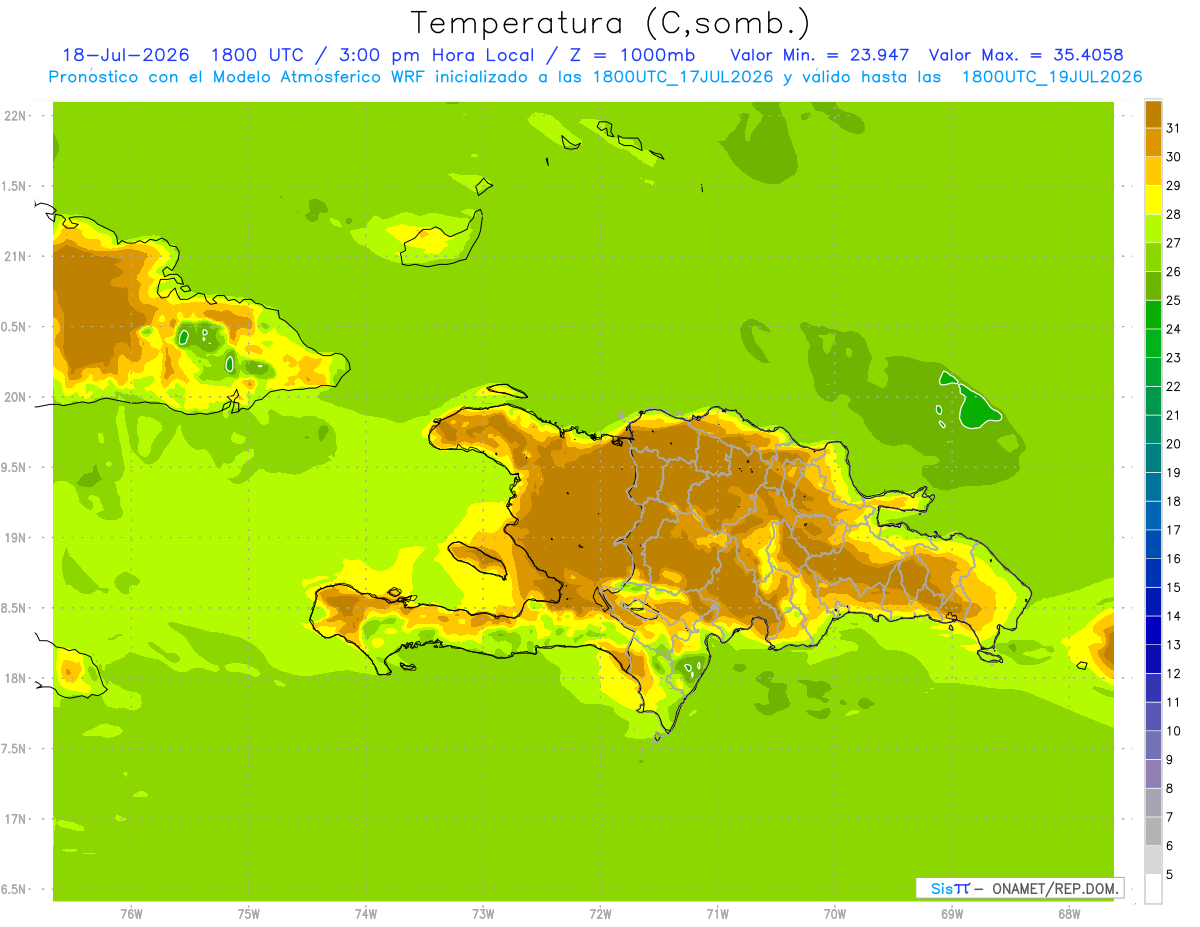Click the 19N latitude label
The height and width of the screenshot is (927, 1200).
point(14,538)
